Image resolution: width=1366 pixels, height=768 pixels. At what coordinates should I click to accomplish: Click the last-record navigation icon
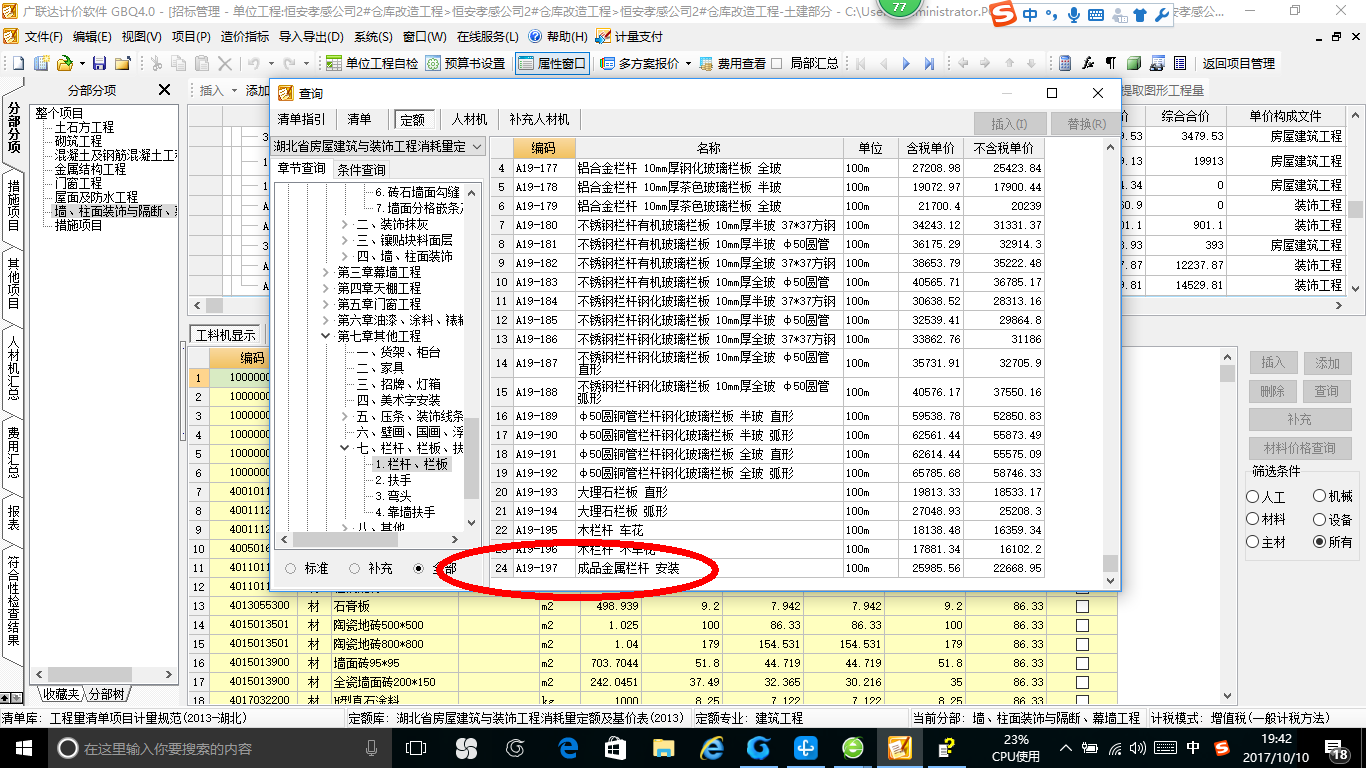[929, 63]
